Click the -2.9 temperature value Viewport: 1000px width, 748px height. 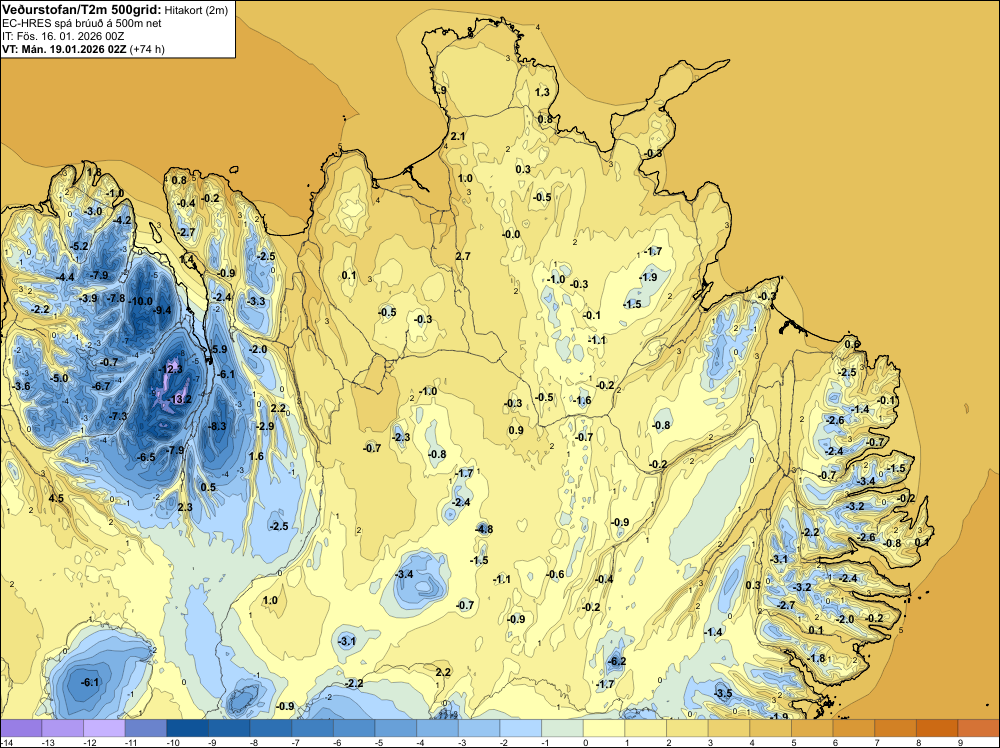[265, 426]
